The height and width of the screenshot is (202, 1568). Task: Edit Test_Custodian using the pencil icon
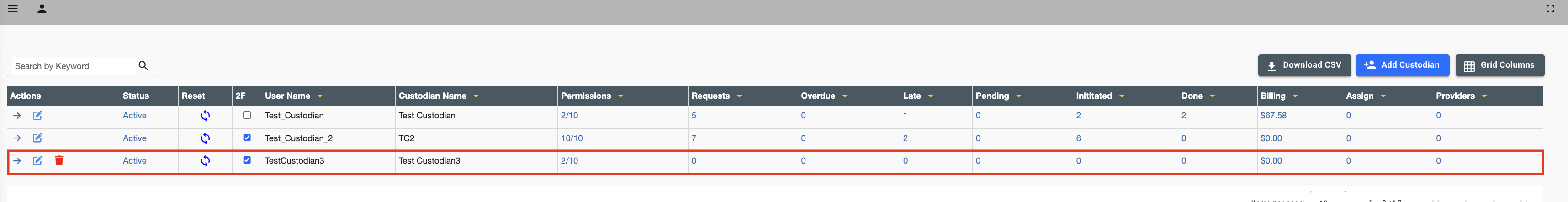[38, 116]
